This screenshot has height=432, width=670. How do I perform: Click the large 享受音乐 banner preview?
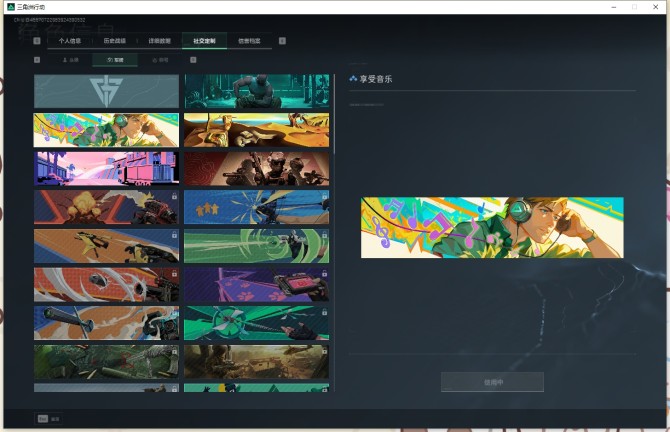pyautogui.click(x=492, y=227)
